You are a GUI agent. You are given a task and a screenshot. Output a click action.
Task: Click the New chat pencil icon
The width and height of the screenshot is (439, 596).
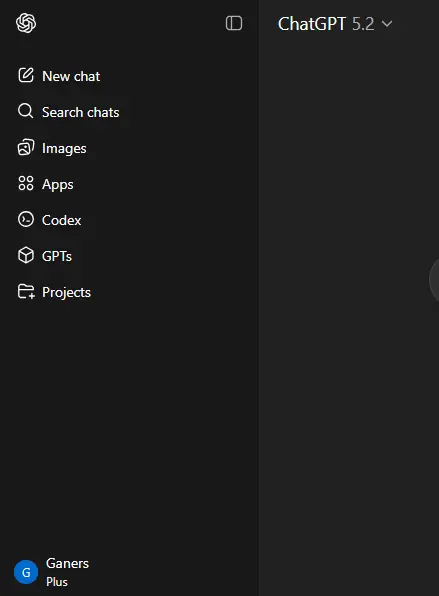tap(26, 75)
